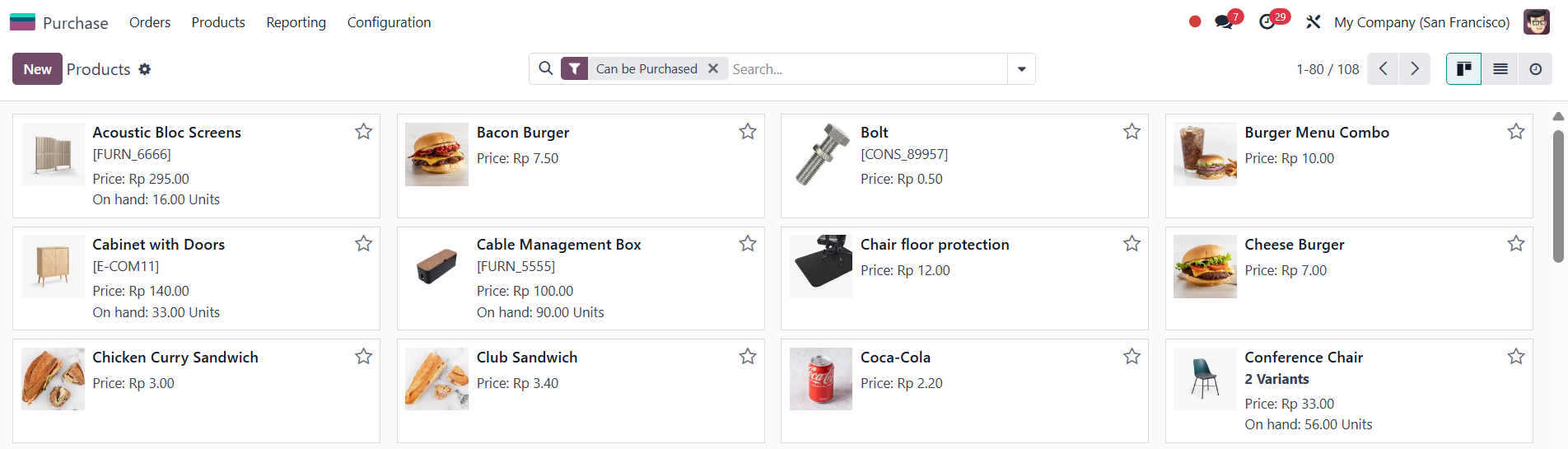The width and height of the screenshot is (1568, 449).
Task: Open the activities clock icon
Action: pos(1267,22)
